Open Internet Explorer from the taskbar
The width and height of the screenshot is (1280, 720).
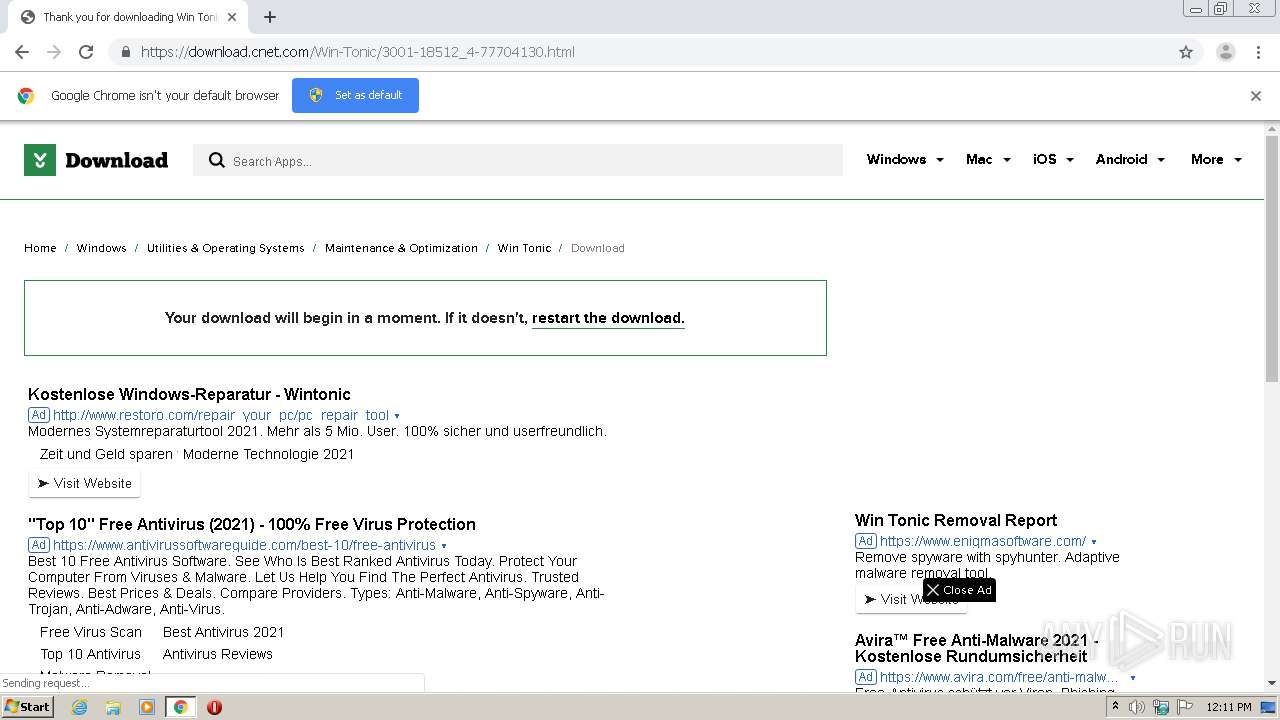(x=79, y=707)
